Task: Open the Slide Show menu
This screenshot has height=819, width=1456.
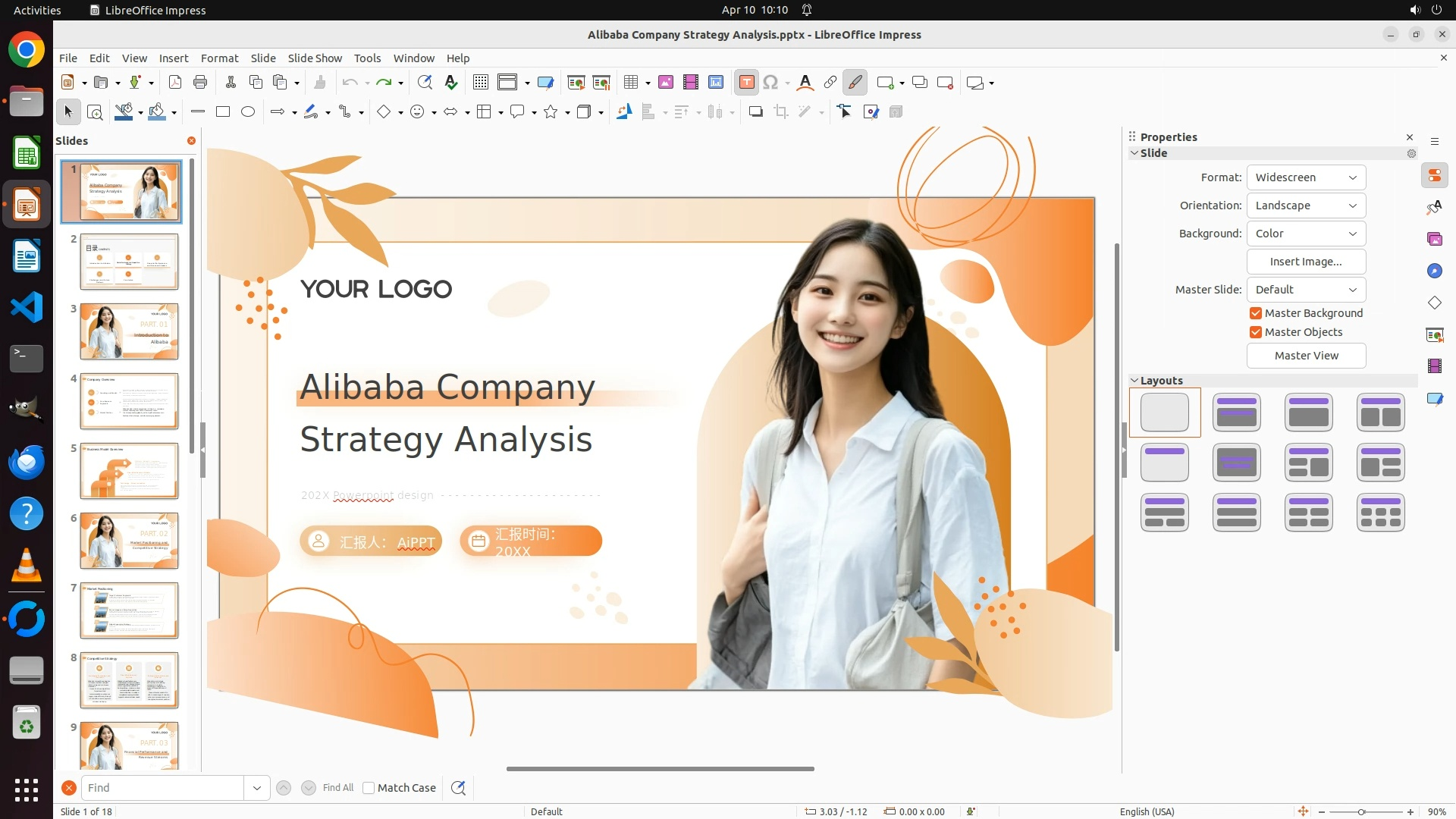Action: pos(315,58)
